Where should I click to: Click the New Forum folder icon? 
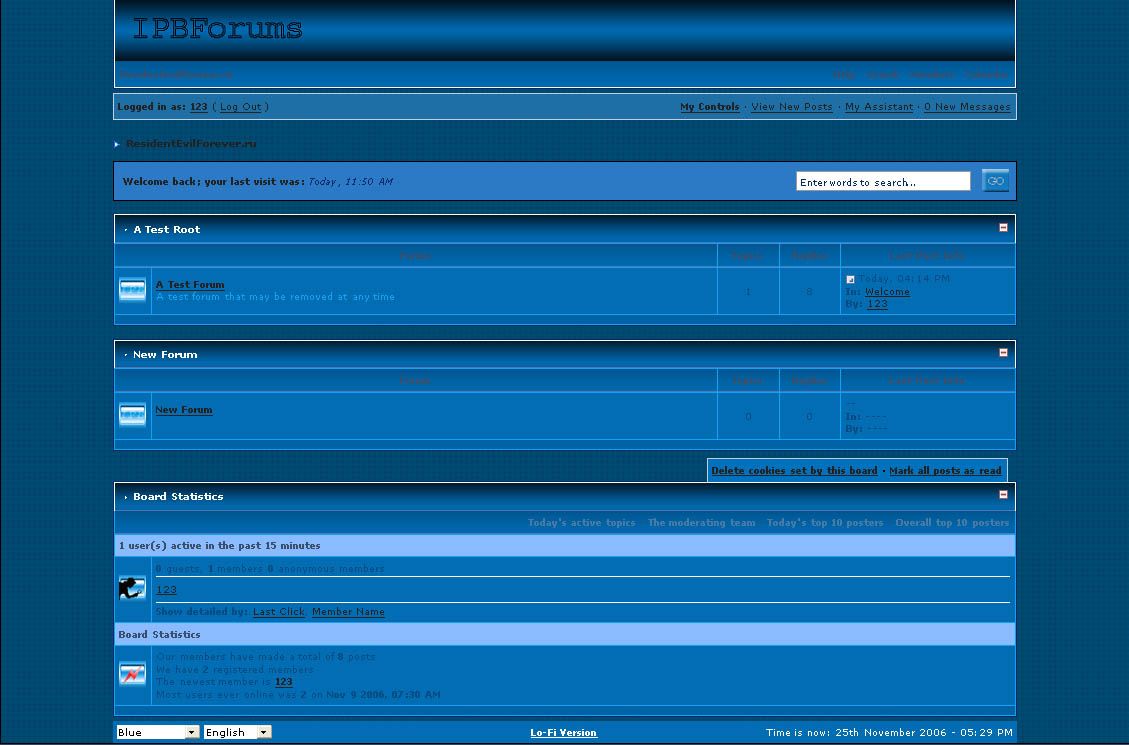pyautogui.click(x=132, y=415)
